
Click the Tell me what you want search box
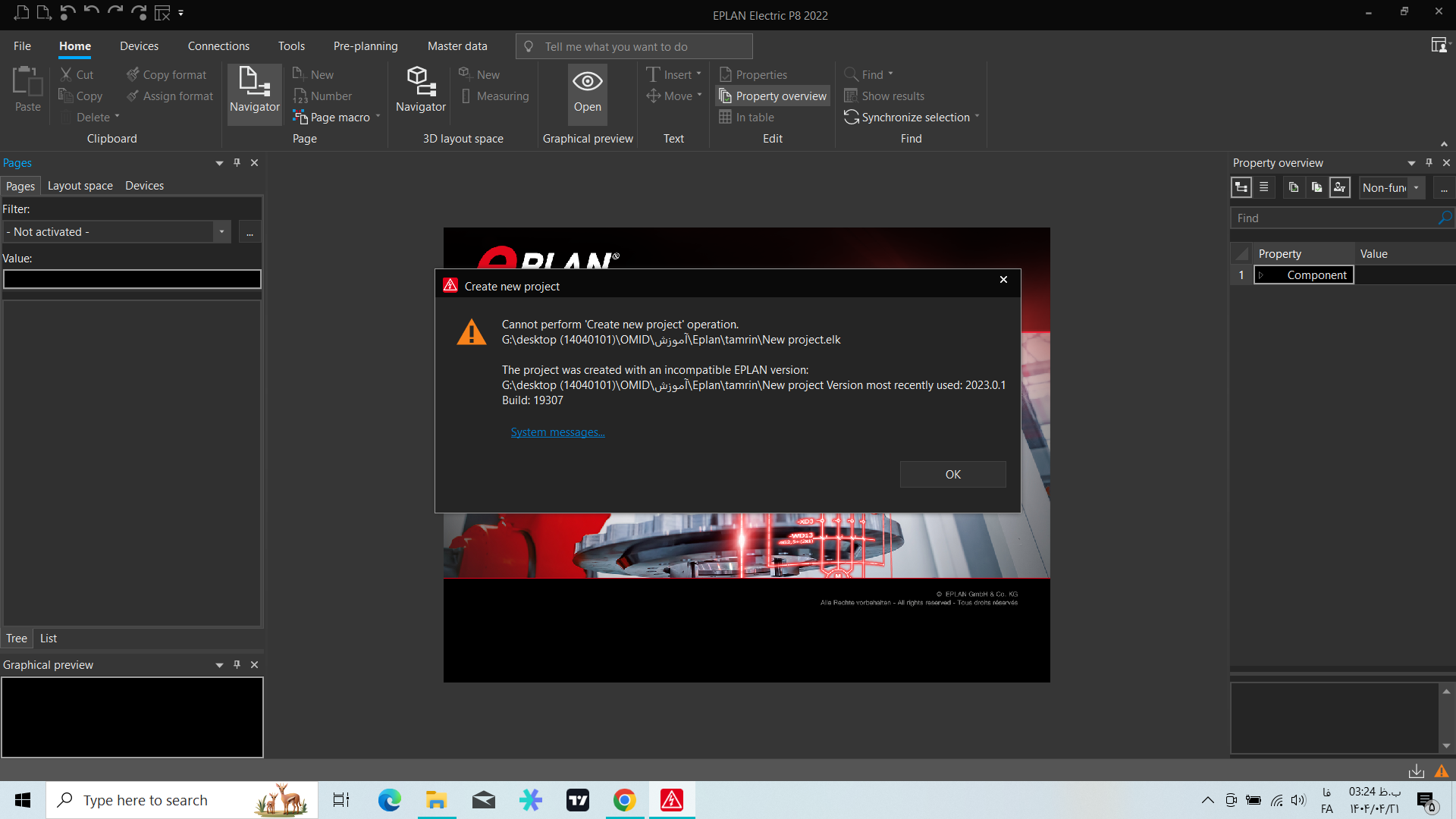coord(634,46)
